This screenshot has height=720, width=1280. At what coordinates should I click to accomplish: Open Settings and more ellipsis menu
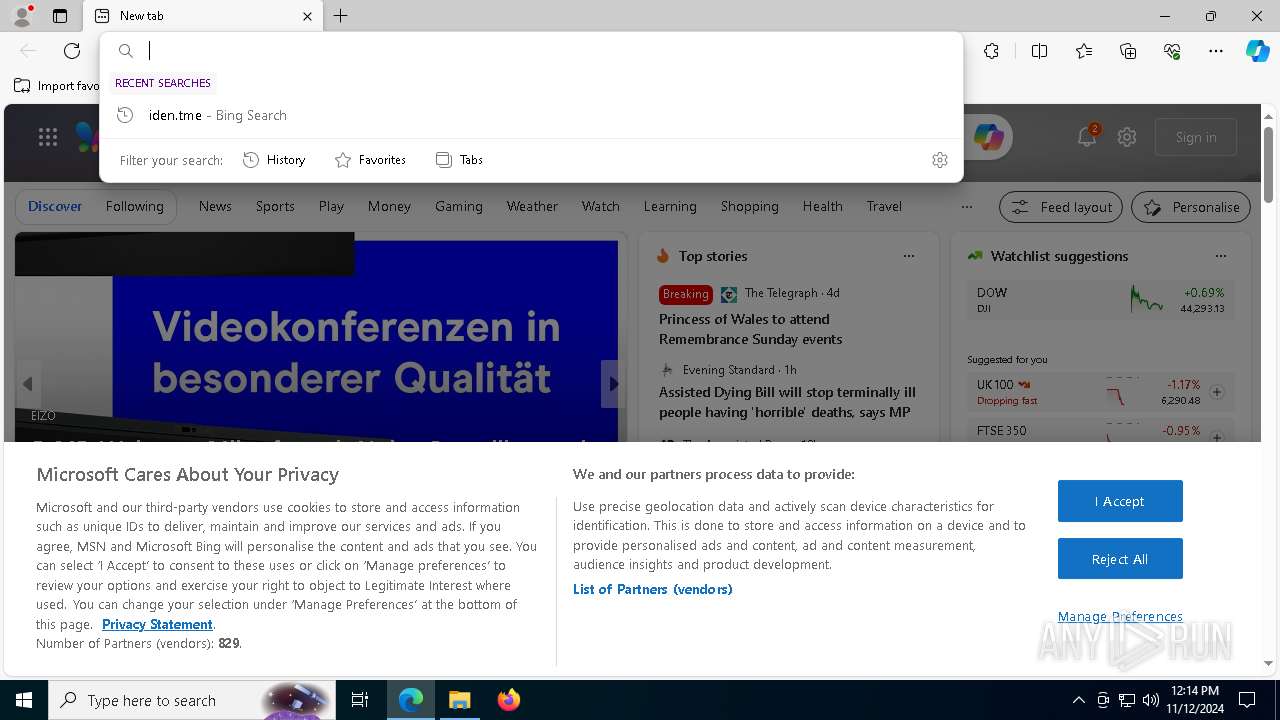[1216, 51]
